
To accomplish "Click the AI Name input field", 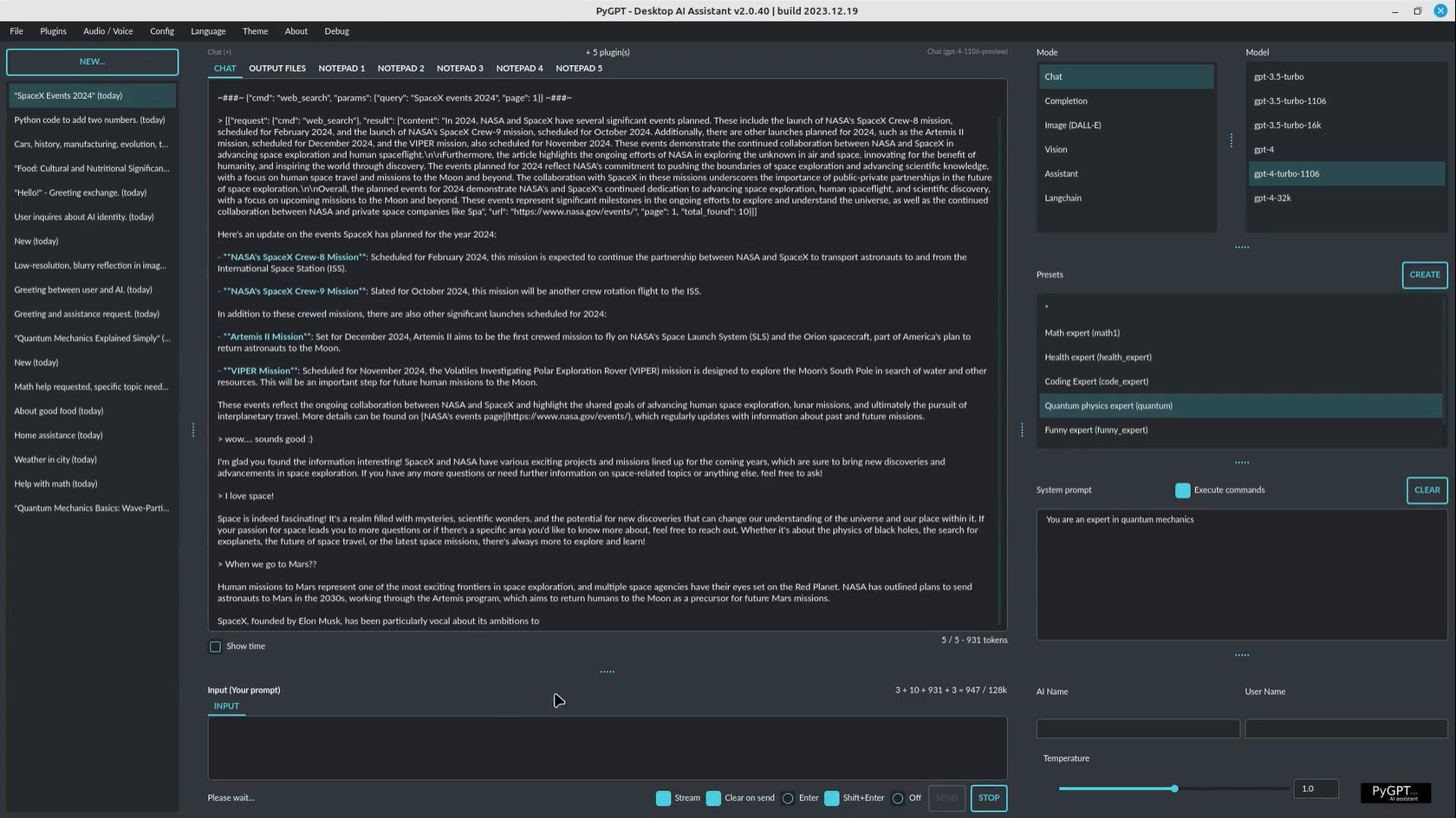I will tap(1138, 729).
